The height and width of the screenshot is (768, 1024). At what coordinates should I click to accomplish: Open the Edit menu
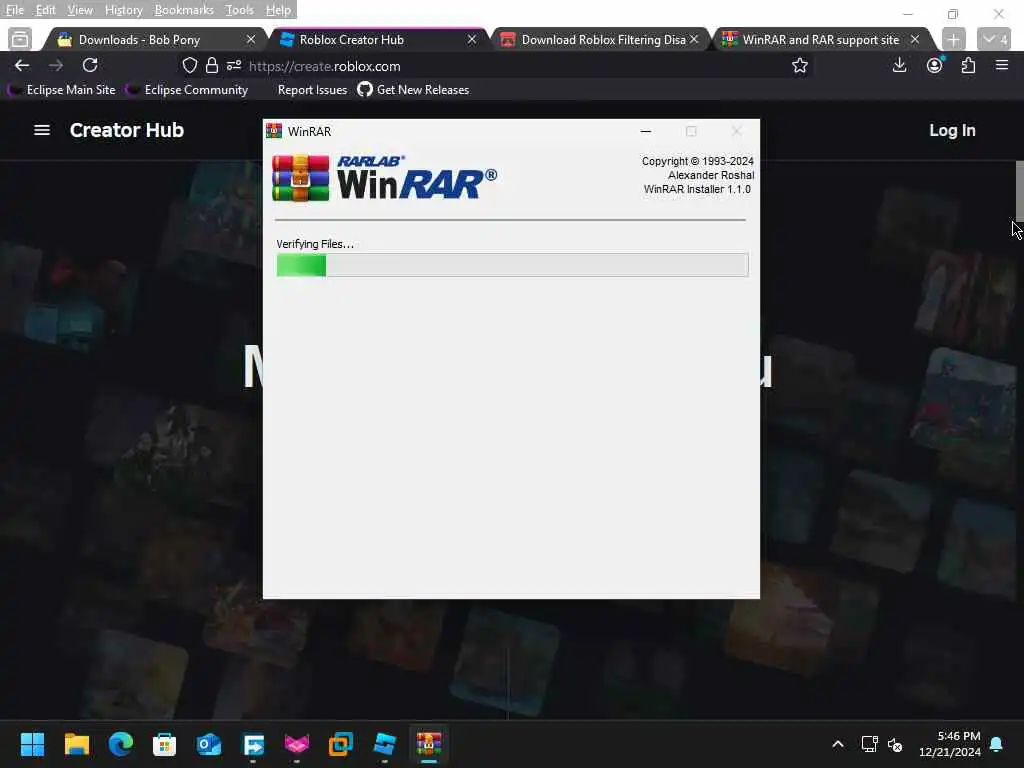pyautogui.click(x=45, y=10)
